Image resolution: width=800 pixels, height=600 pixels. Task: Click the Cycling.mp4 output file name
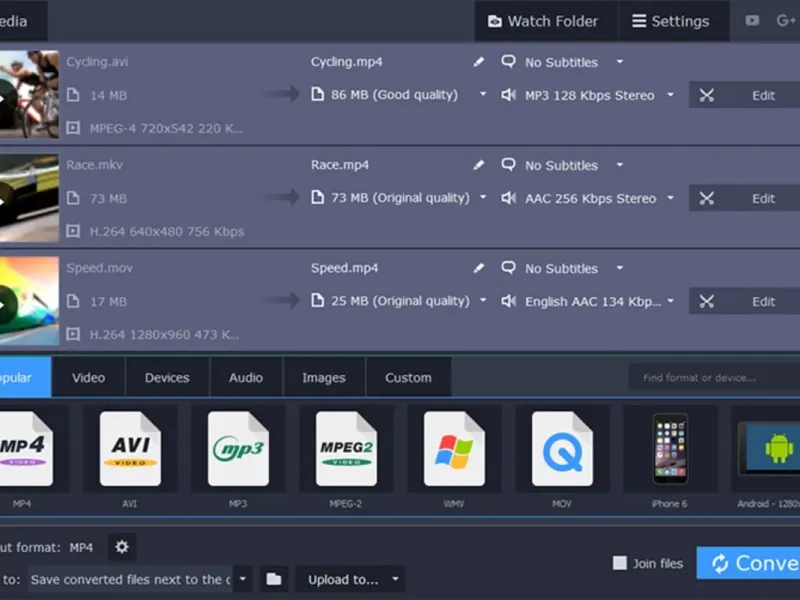click(346, 62)
